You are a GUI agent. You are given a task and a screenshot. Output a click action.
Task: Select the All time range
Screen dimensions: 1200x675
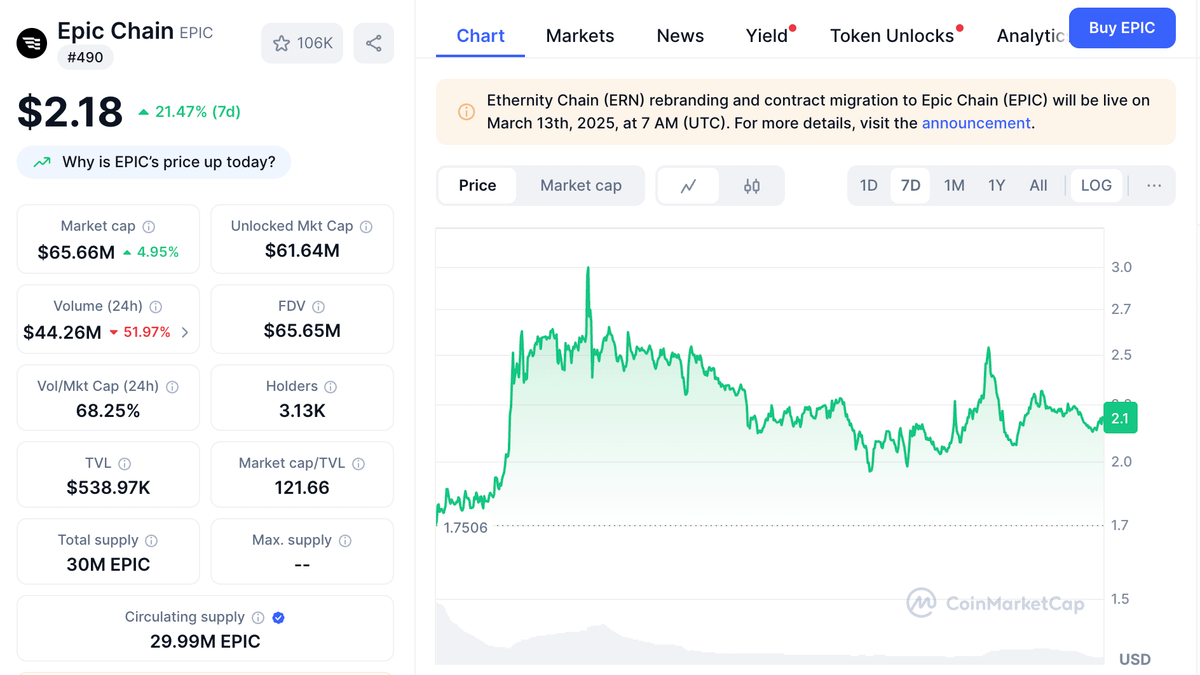[1039, 186]
